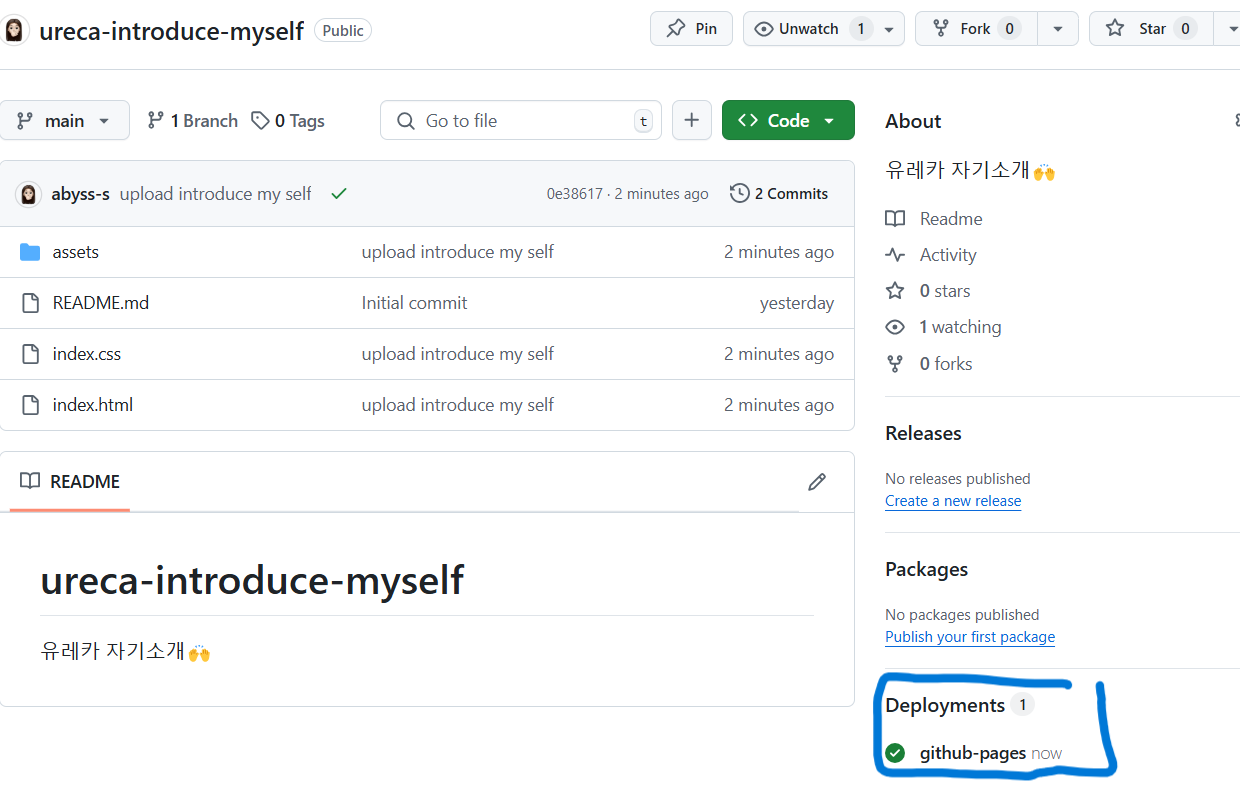Fork this repository

click(x=975, y=29)
